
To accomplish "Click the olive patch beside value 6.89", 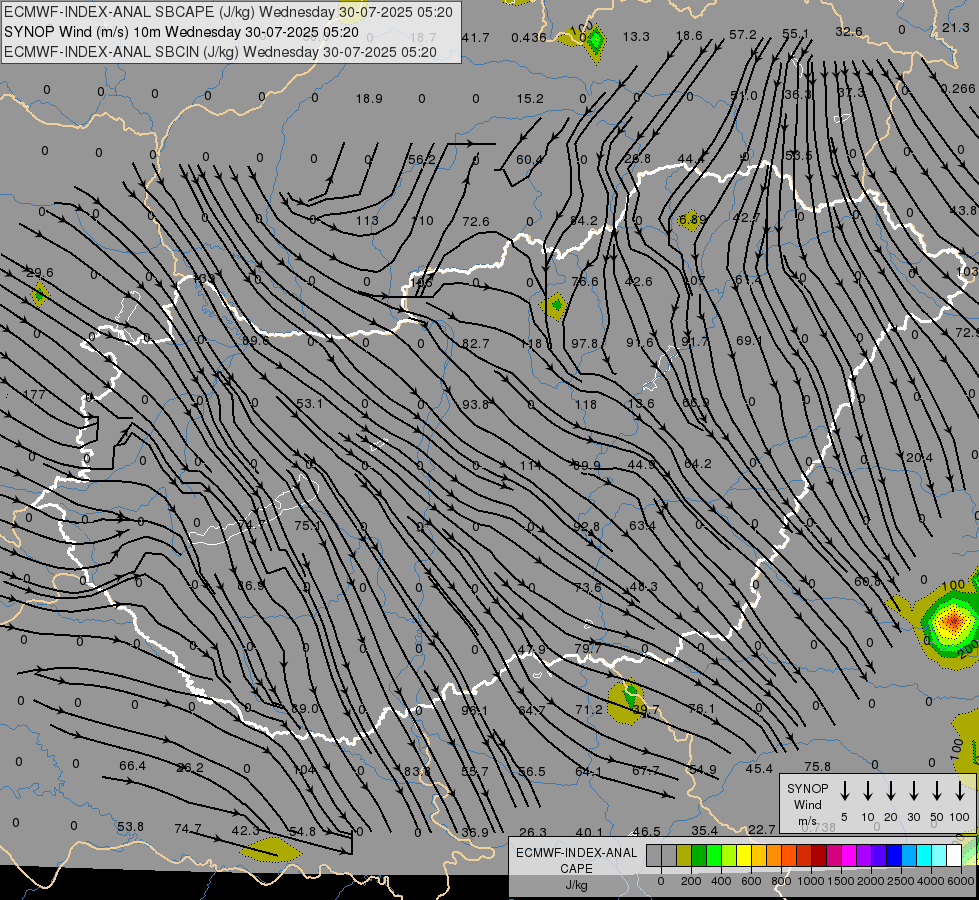I will pyautogui.click(x=690, y=220).
